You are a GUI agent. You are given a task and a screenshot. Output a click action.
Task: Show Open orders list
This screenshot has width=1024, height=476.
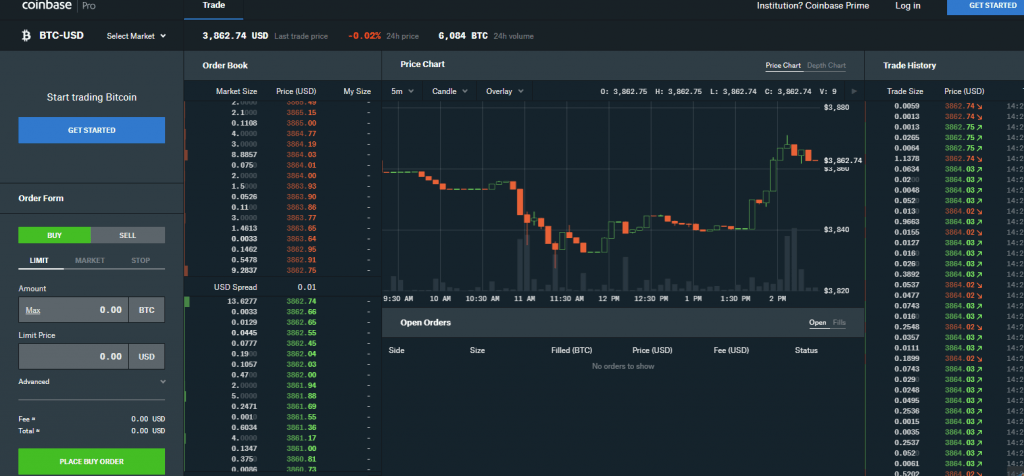(818, 323)
